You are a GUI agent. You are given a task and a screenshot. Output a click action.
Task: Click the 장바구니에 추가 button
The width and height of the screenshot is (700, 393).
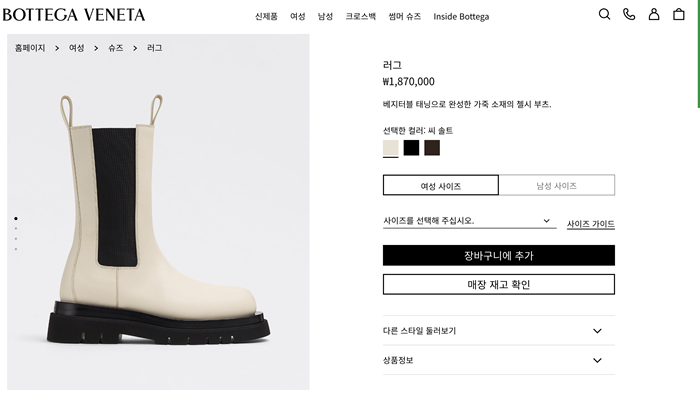pos(499,255)
